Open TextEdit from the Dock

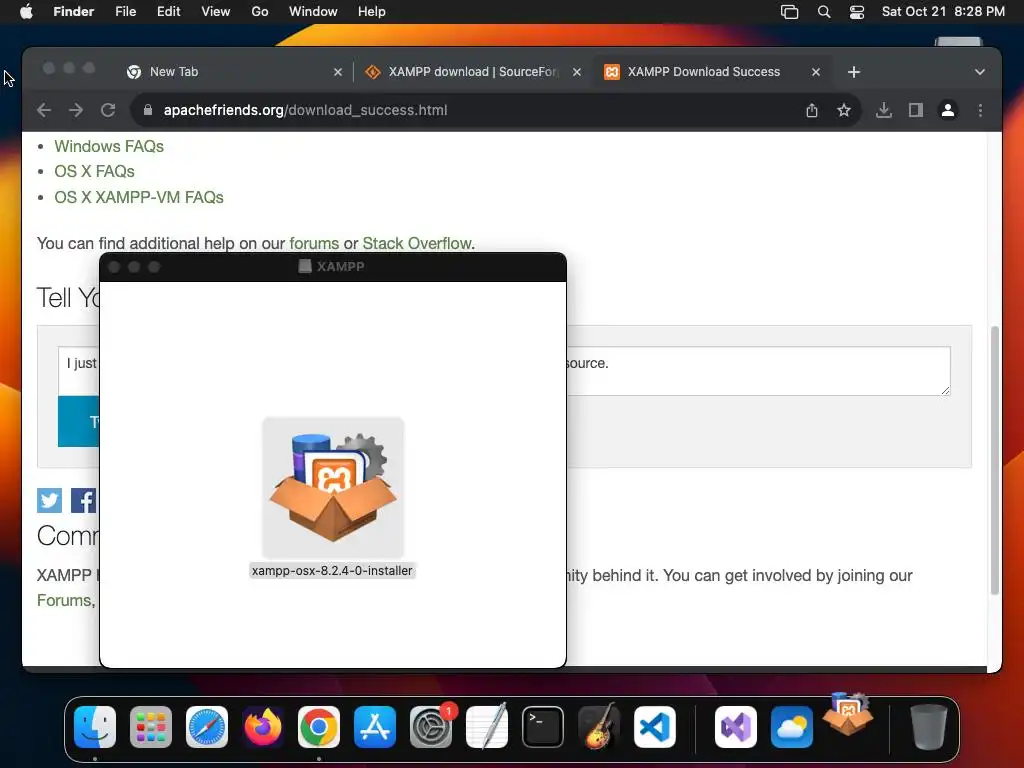pyautogui.click(x=487, y=726)
